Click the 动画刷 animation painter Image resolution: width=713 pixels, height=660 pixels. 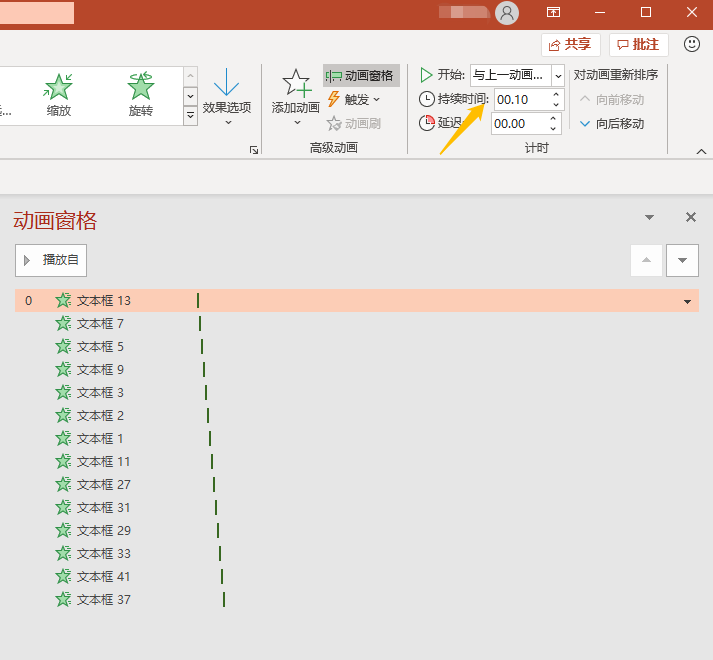(354, 123)
